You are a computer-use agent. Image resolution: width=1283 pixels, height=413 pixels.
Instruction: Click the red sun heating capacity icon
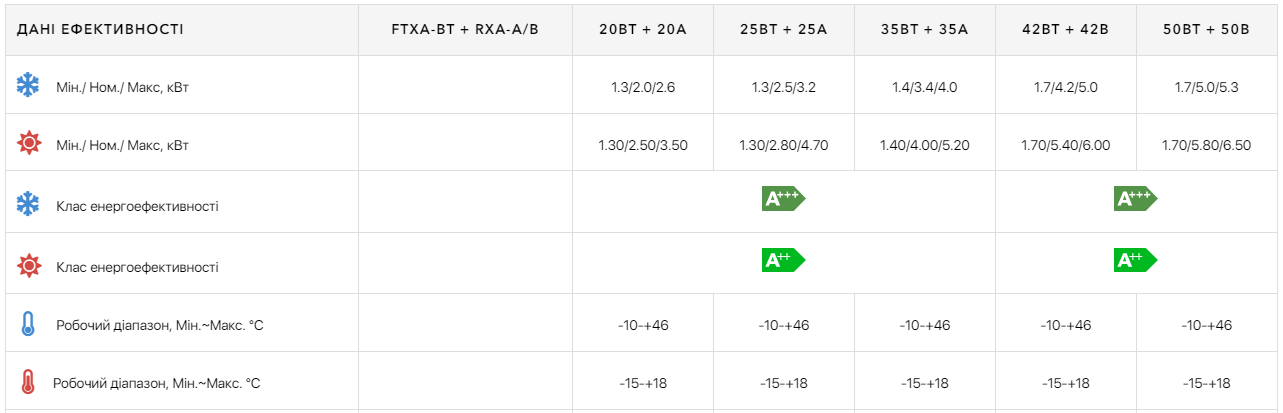pyautogui.click(x=29, y=143)
